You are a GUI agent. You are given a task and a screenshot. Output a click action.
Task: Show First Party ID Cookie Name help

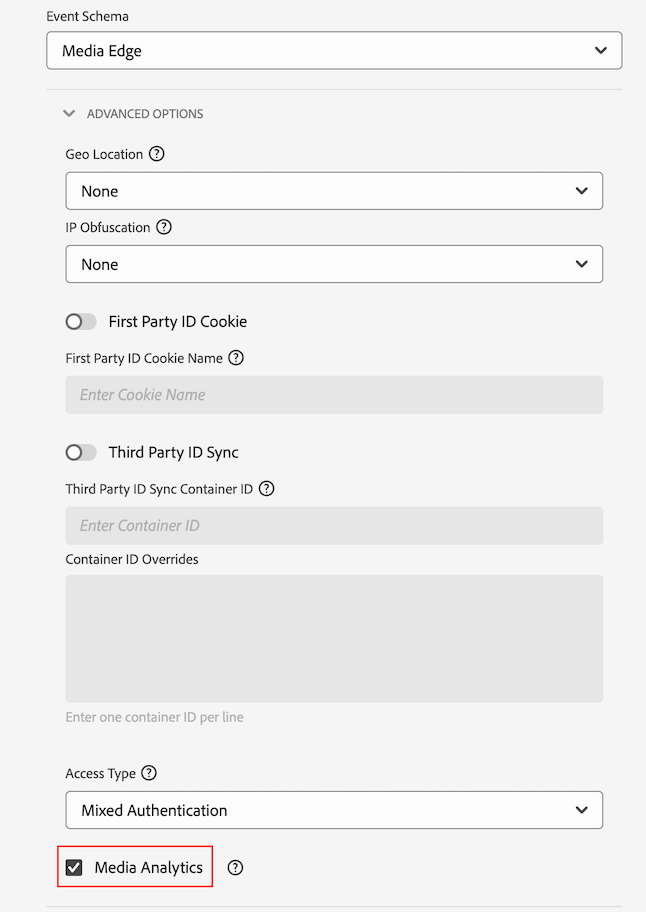point(235,358)
